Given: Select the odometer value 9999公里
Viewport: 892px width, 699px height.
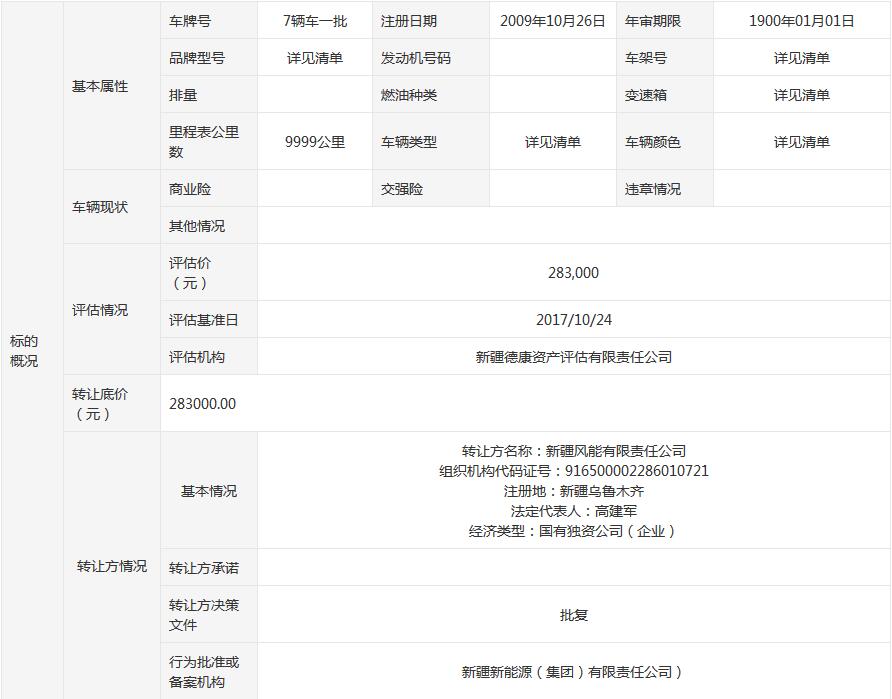Looking at the screenshot, I should (314, 142).
